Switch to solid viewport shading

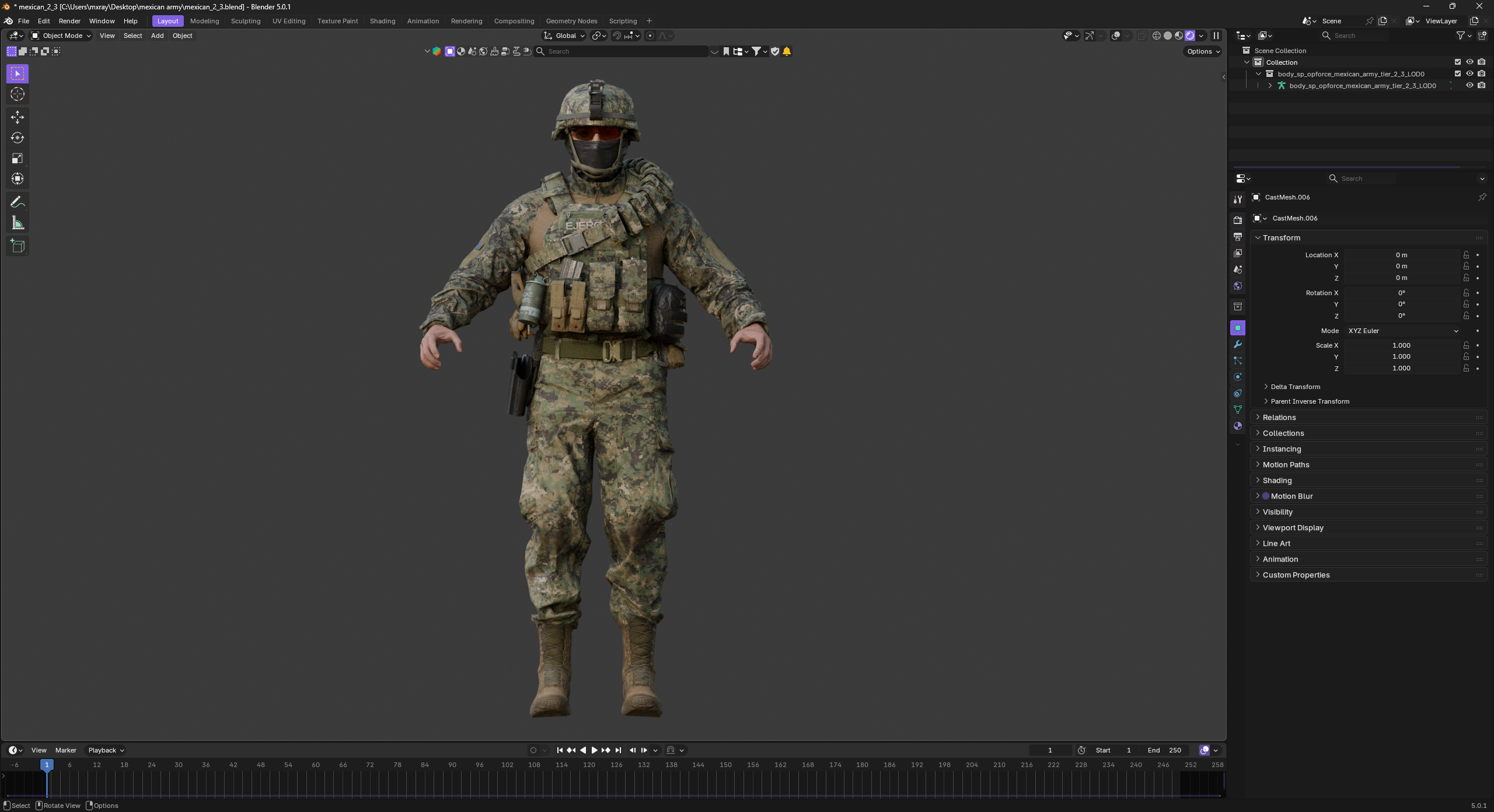(x=1168, y=36)
